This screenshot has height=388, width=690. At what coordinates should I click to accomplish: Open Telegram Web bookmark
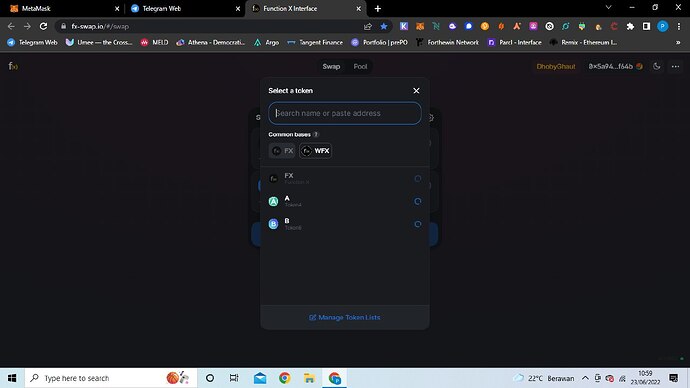(32, 42)
